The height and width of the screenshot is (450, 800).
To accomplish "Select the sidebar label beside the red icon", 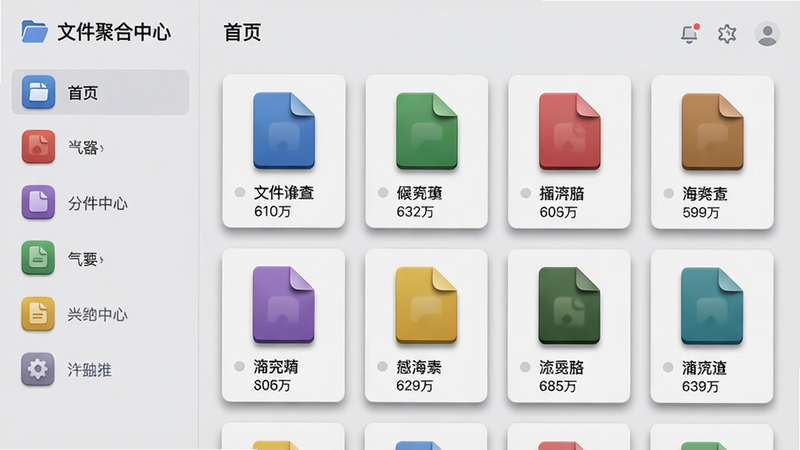I will pos(86,147).
